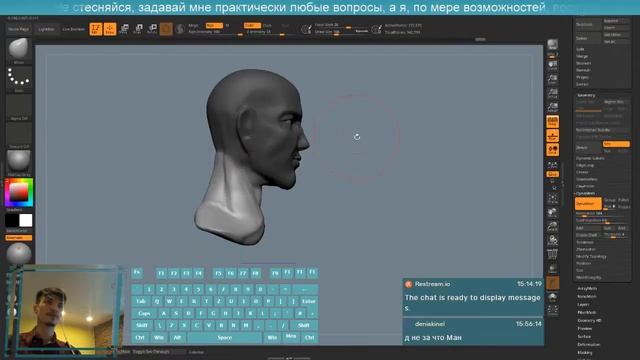Open the Stroke type picker with dots
This screenshot has width=640, height=360.
click(19, 79)
